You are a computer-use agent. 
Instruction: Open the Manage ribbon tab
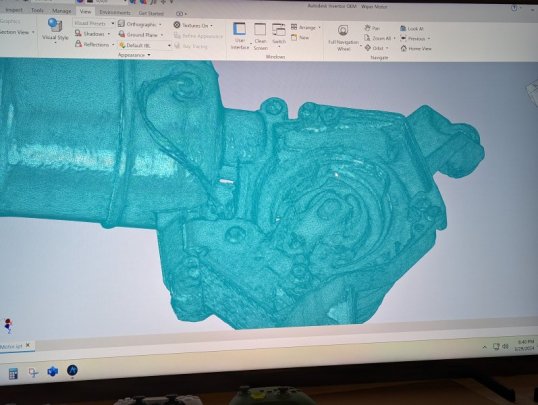click(x=62, y=11)
